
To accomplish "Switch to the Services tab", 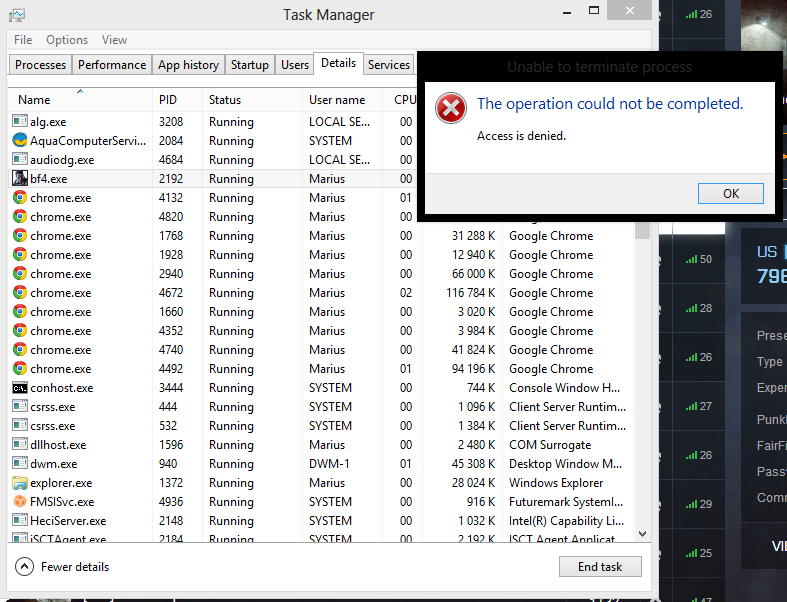I will pyautogui.click(x=388, y=65).
